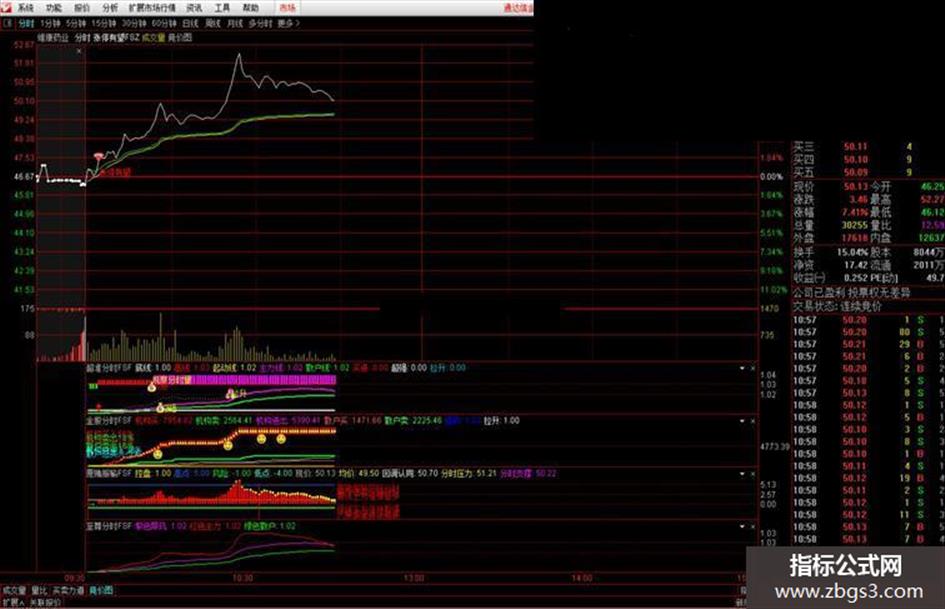Switch to the red 市场 tab
The image size is (945, 609).
point(287,8)
